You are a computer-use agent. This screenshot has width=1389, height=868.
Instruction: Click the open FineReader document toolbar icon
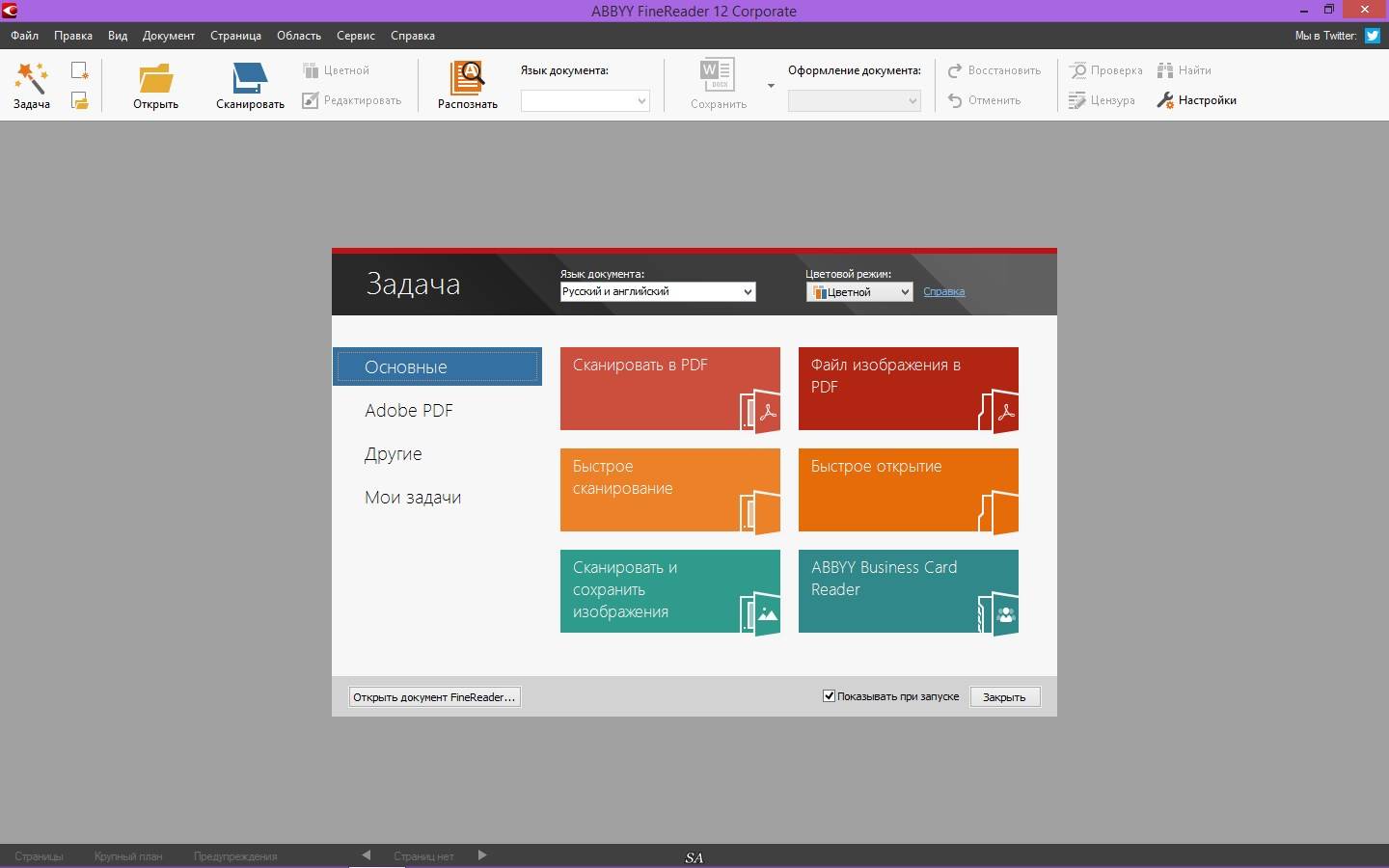[80, 100]
